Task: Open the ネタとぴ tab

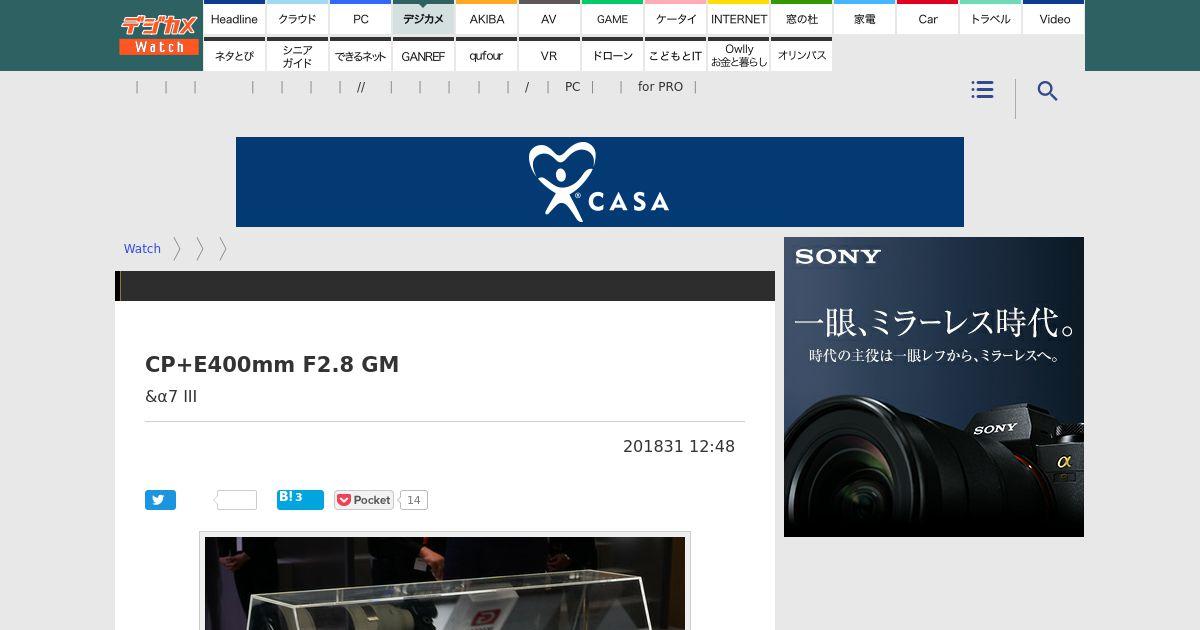Action: coord(234,55)
